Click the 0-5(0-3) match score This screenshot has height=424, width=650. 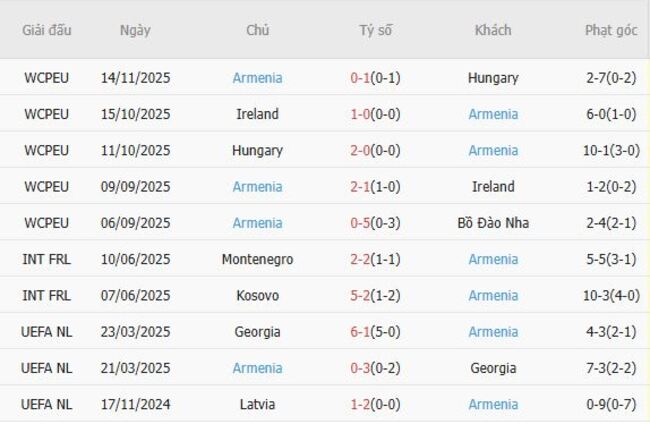376,223
